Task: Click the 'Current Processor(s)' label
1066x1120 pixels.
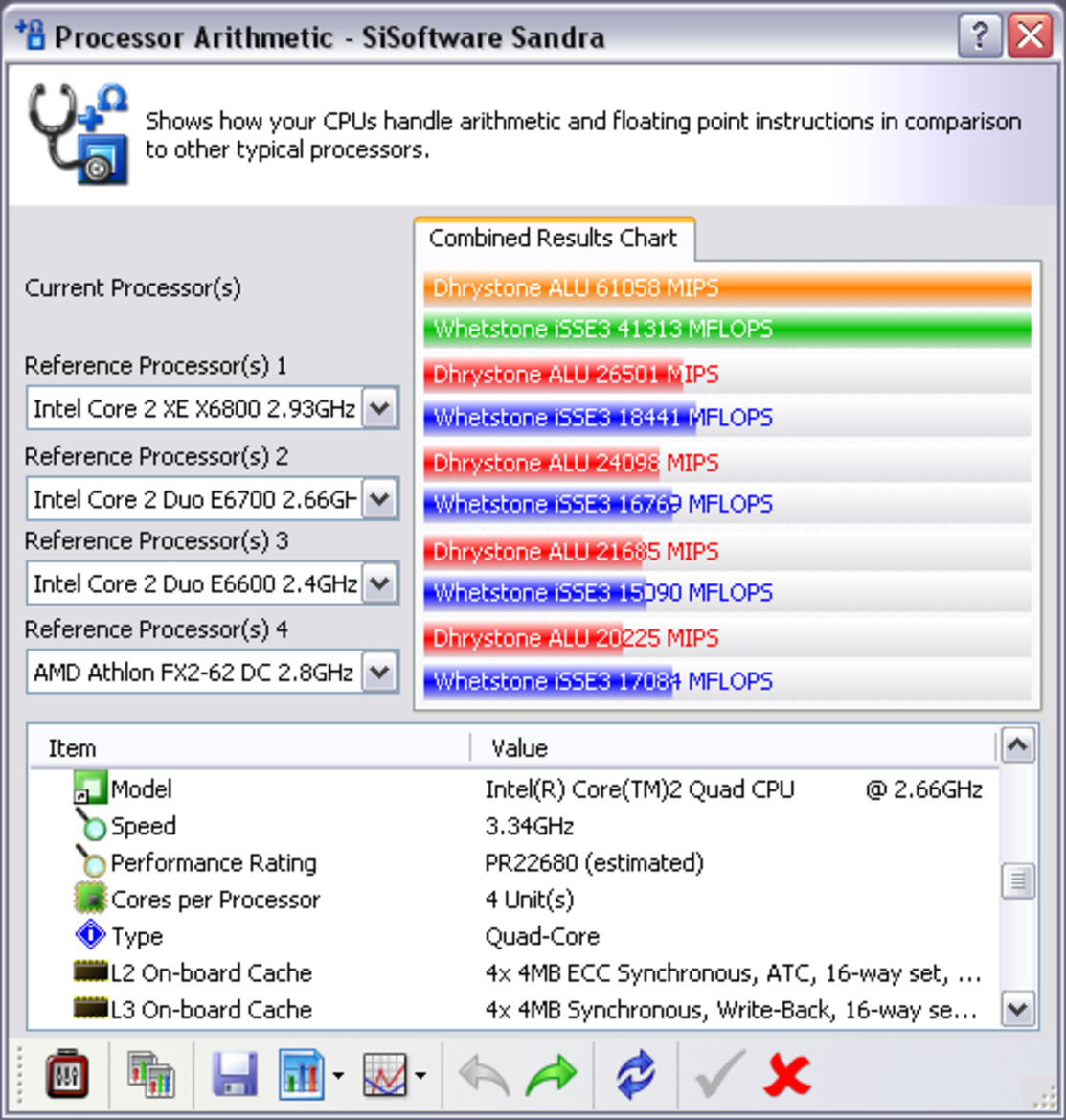Action: click(x=133, y=287)
